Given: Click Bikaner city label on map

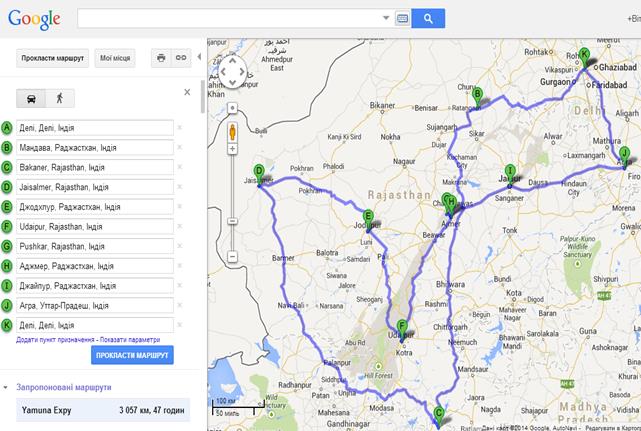Looking at the screenshot, I should (382, 106).
